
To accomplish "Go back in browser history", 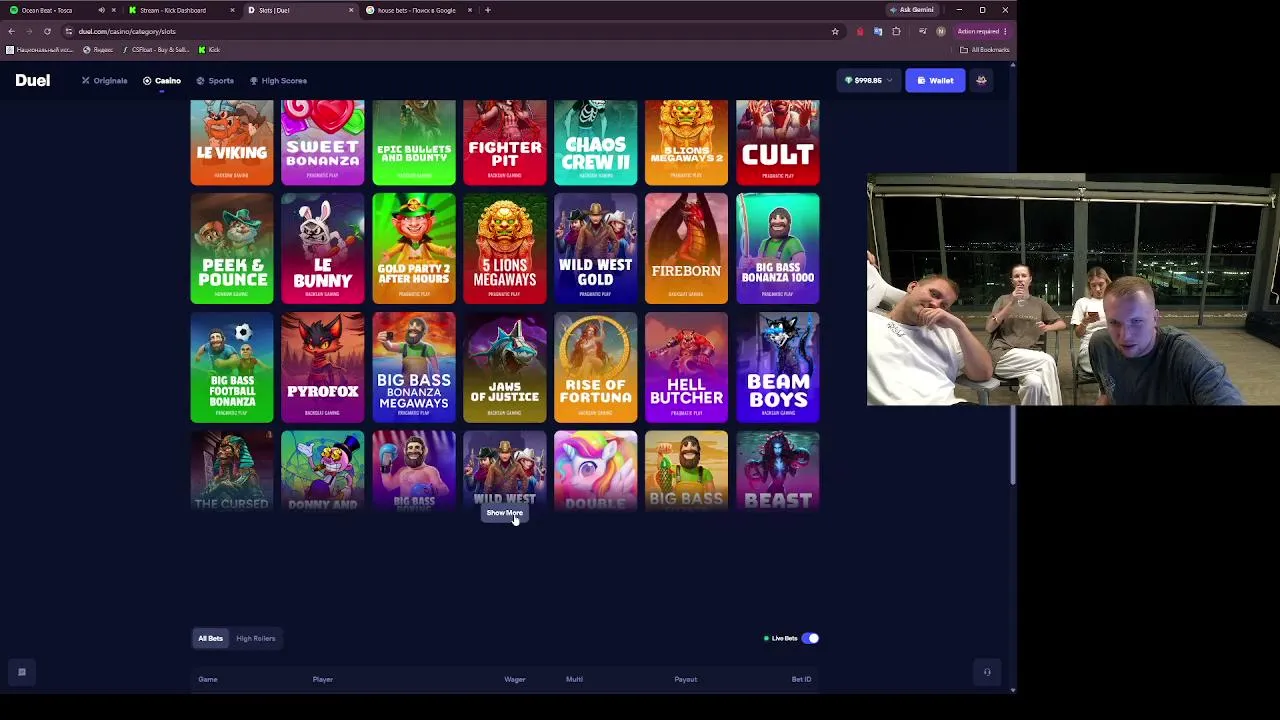I will pos(11,31).
